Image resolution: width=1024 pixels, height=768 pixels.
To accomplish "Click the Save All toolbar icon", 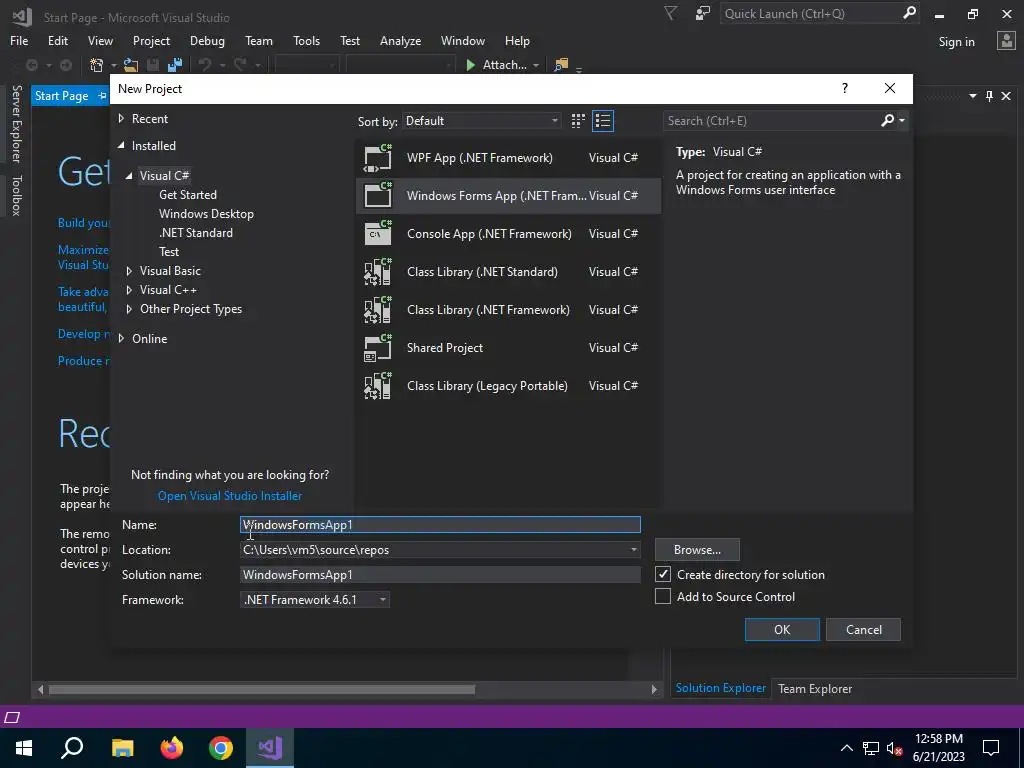I will click(x=174, y=65).
